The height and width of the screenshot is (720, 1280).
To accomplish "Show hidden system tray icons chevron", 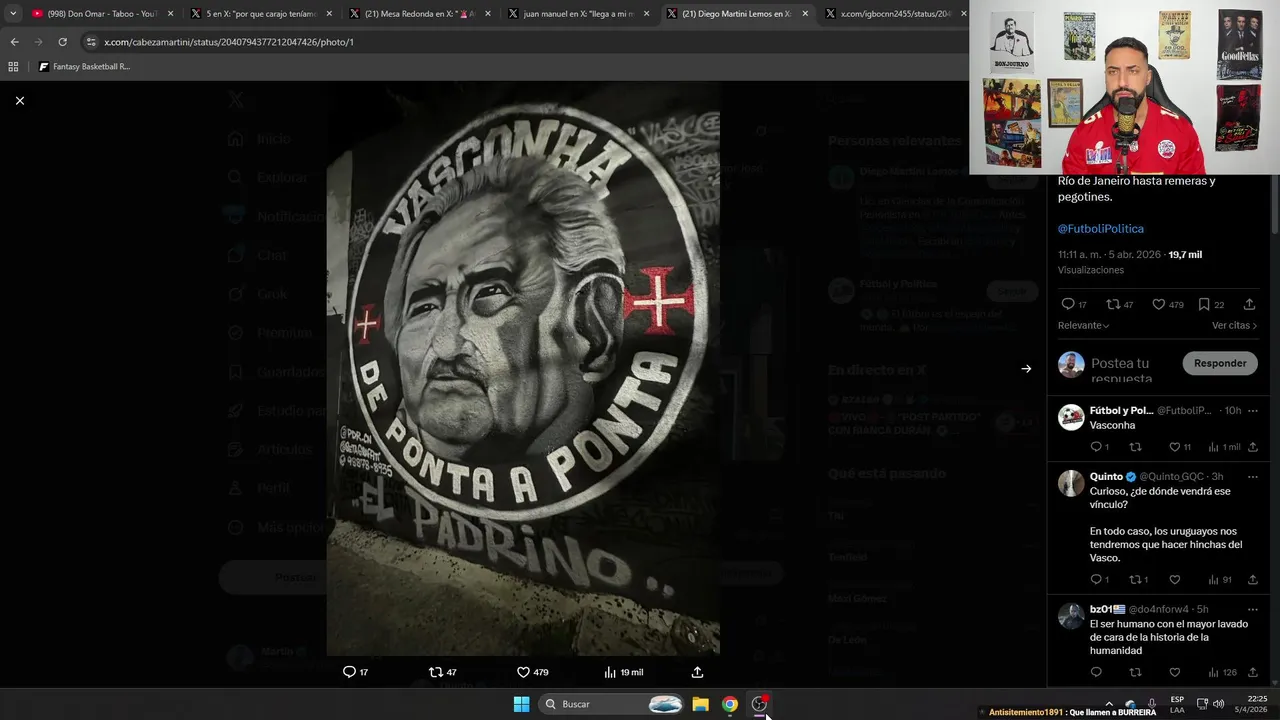I will click(x=1108, y=704).
